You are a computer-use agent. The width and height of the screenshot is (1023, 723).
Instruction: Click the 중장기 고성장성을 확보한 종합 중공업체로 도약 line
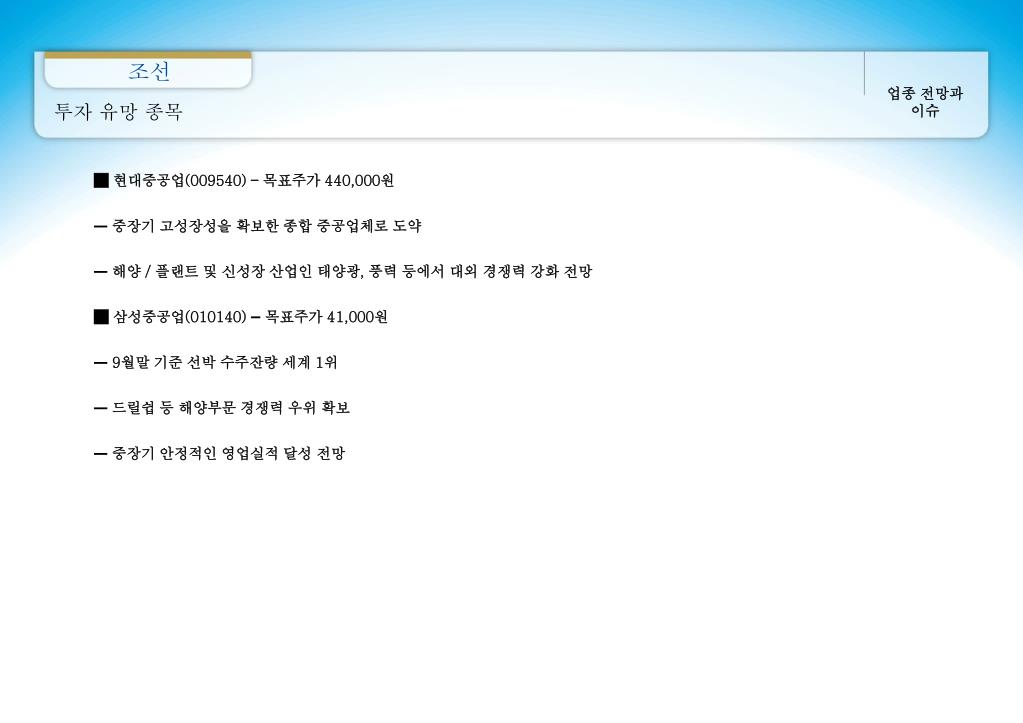tap(258, 226)
